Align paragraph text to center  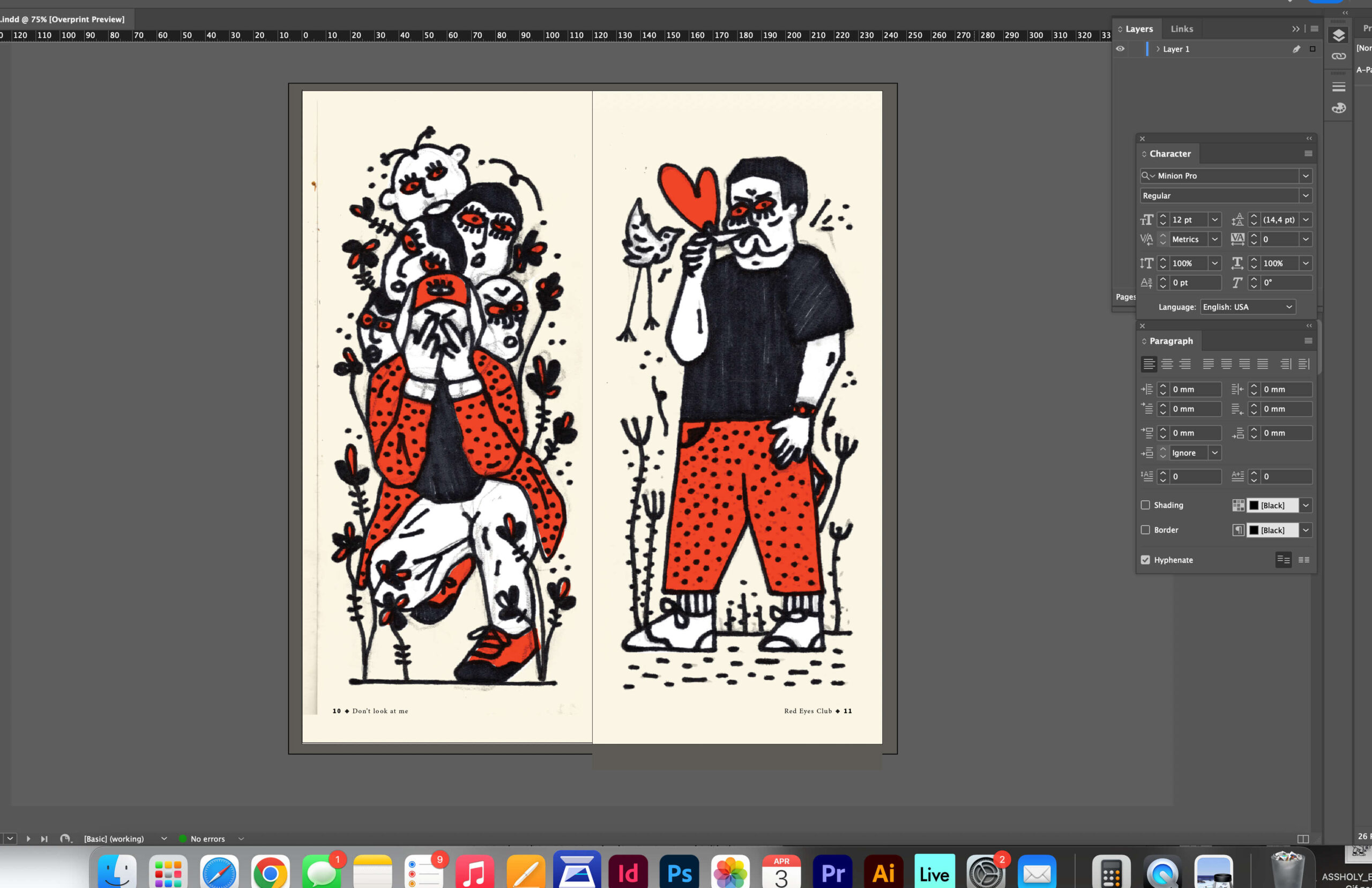pyautogui.click(x=1167, y=364)
